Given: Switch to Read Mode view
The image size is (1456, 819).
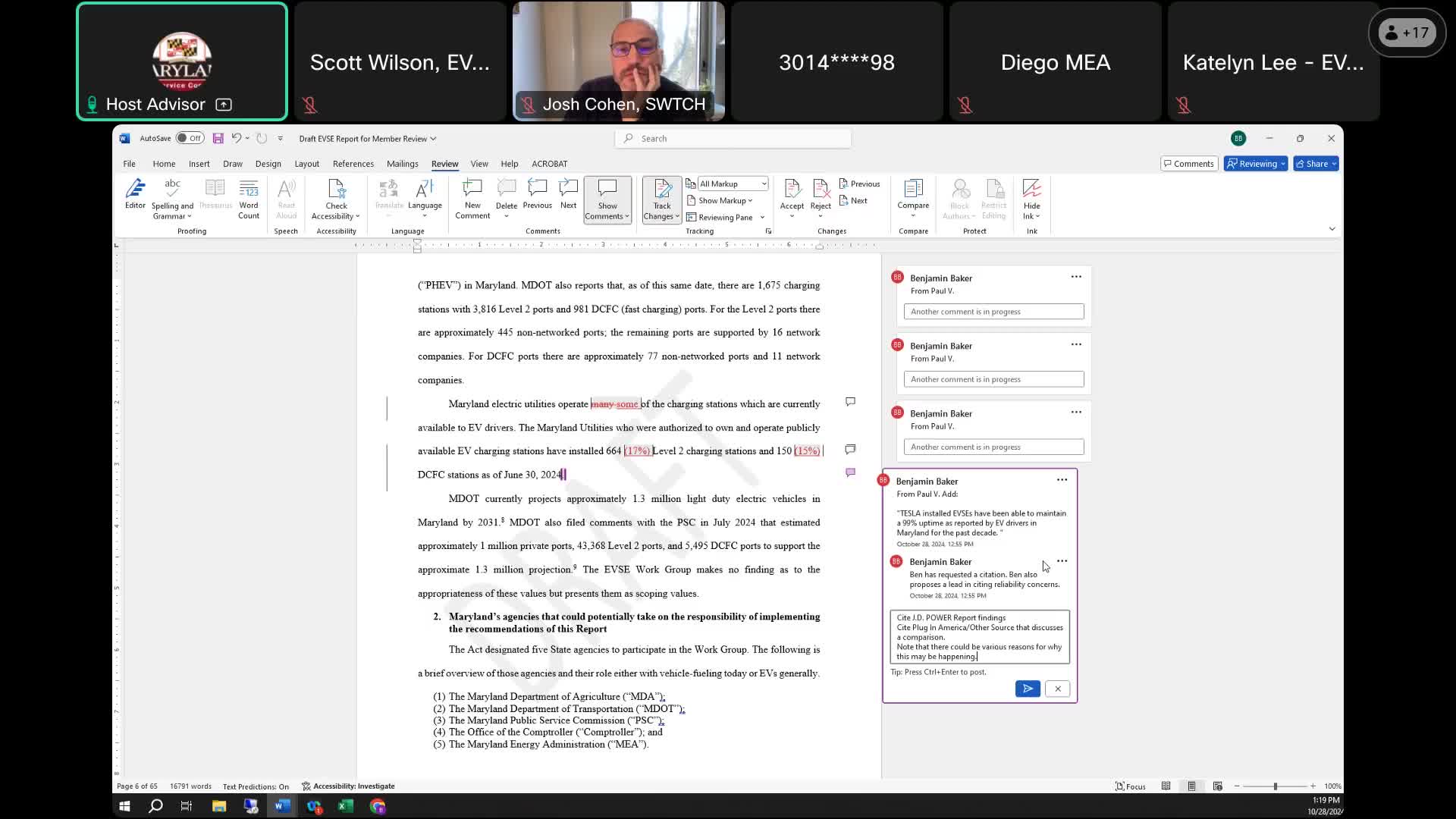Looking at the screenshot, I should pos(1166,786).
